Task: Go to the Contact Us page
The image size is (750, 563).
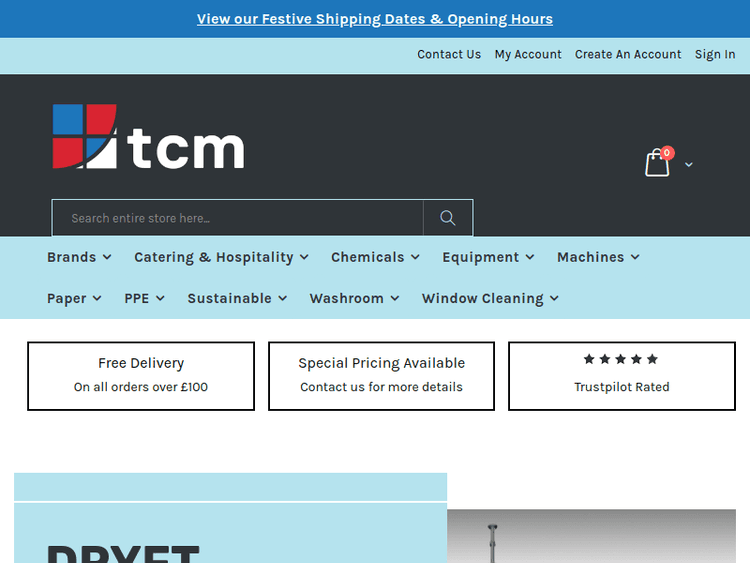Action: tap(449, 55)
